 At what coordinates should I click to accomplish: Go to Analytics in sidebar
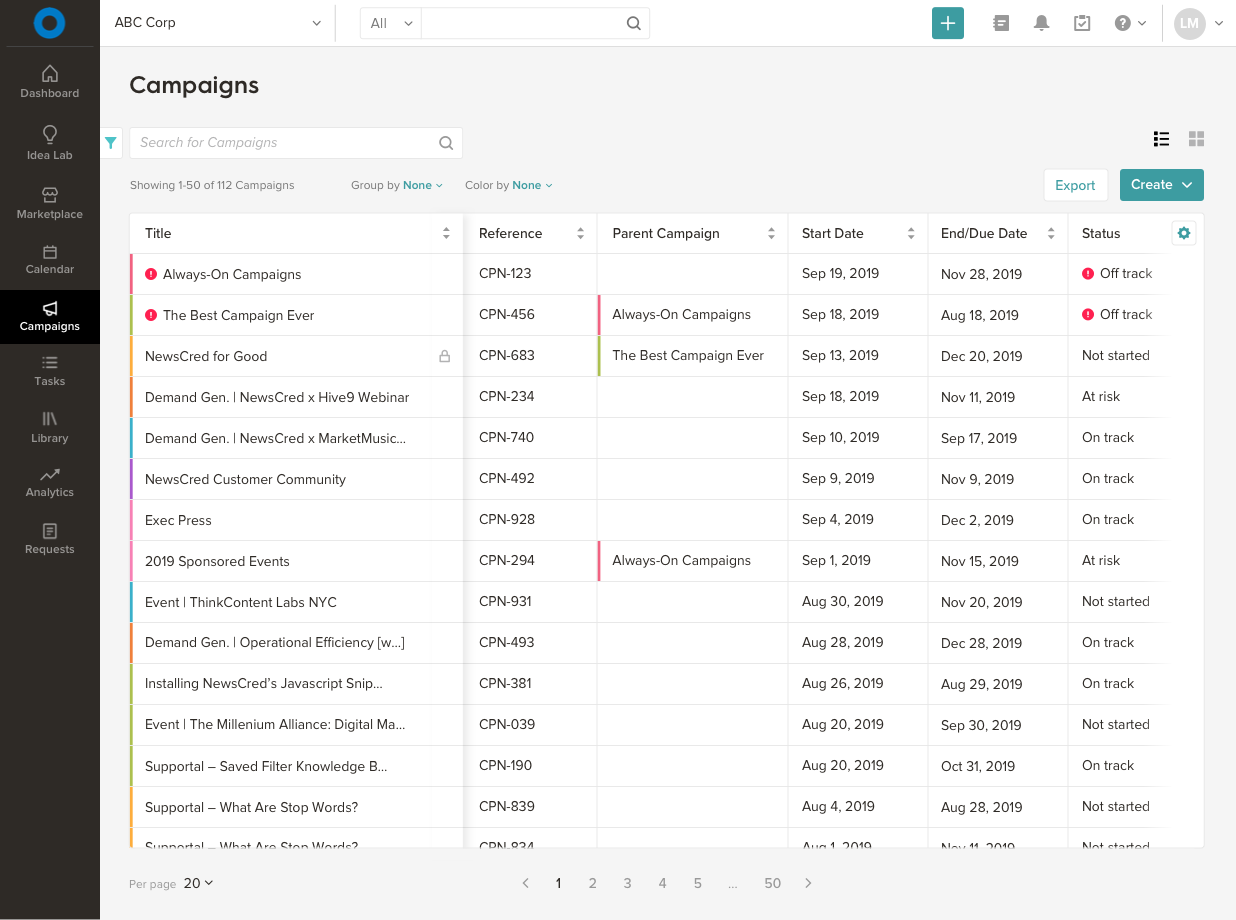click(50, 482)
